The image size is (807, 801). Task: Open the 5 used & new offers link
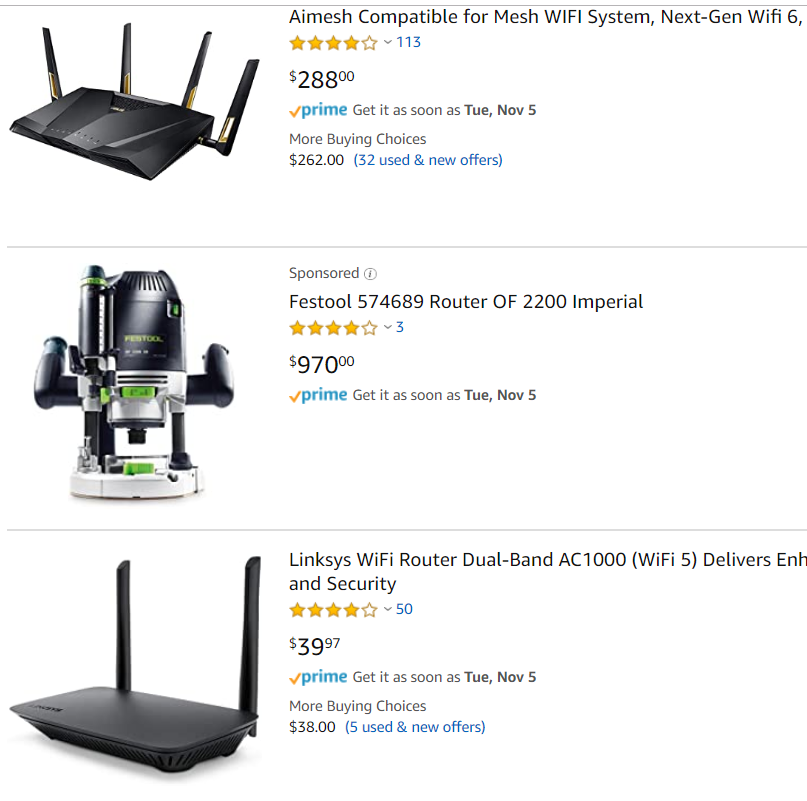click(415, 727)
